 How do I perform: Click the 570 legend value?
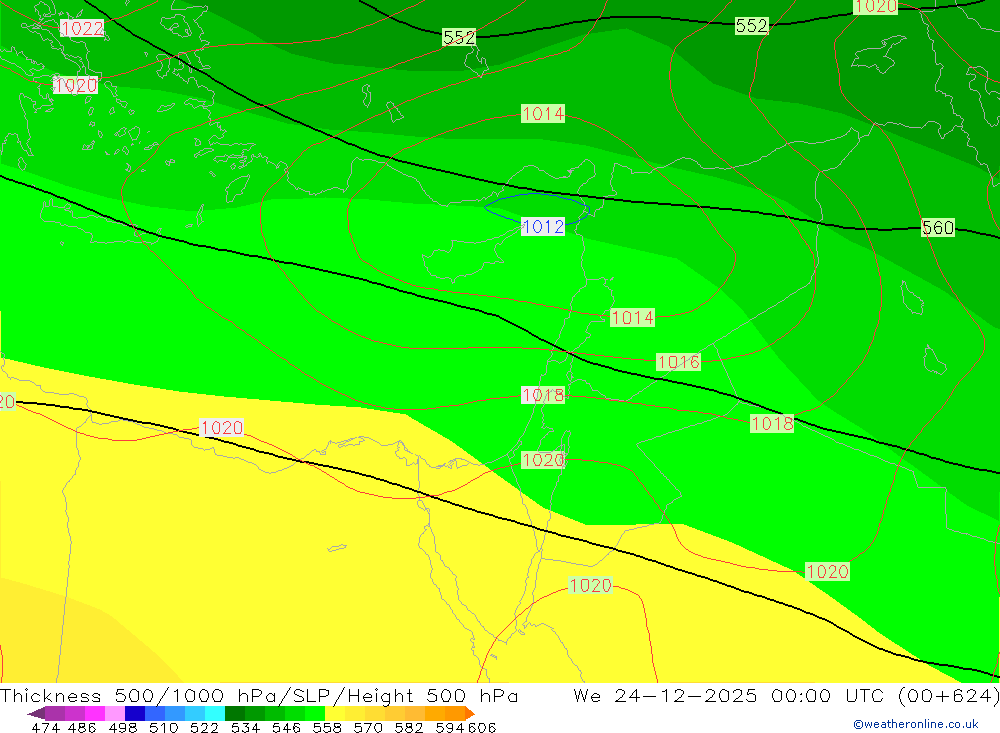368,728
